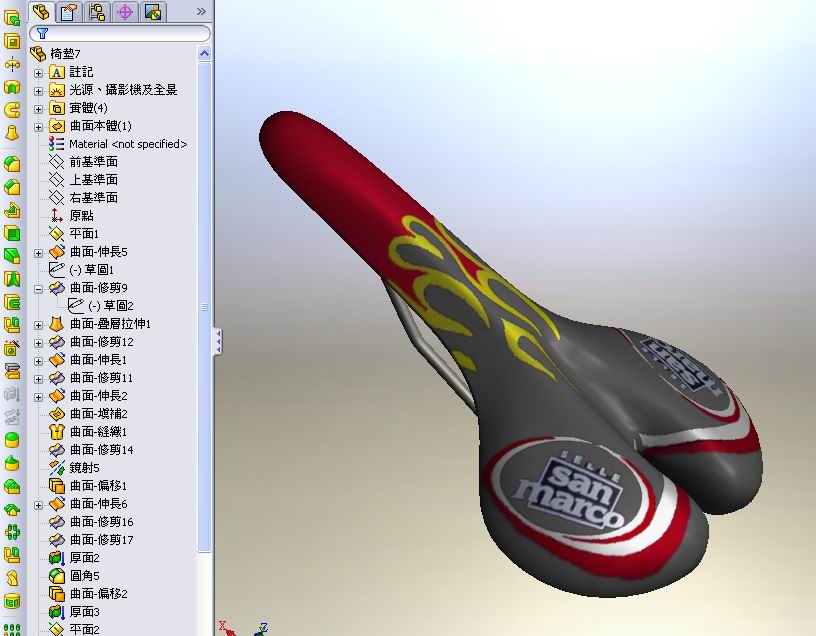Click the Fillet tool icon on toolbar

point(12,164)
